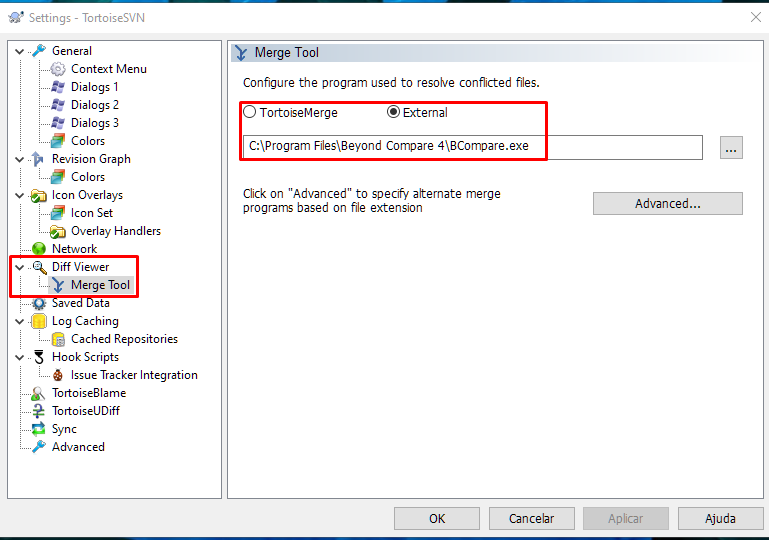Click the TortoiseBlame icon
769x540 pixels.
pyautogui.click(x=39, y=393)
